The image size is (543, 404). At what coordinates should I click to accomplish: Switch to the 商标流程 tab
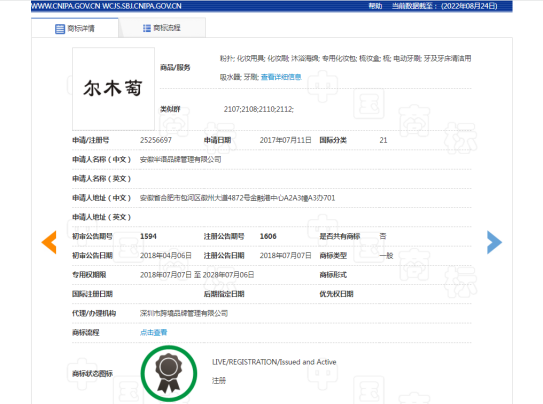click(162, 28)
